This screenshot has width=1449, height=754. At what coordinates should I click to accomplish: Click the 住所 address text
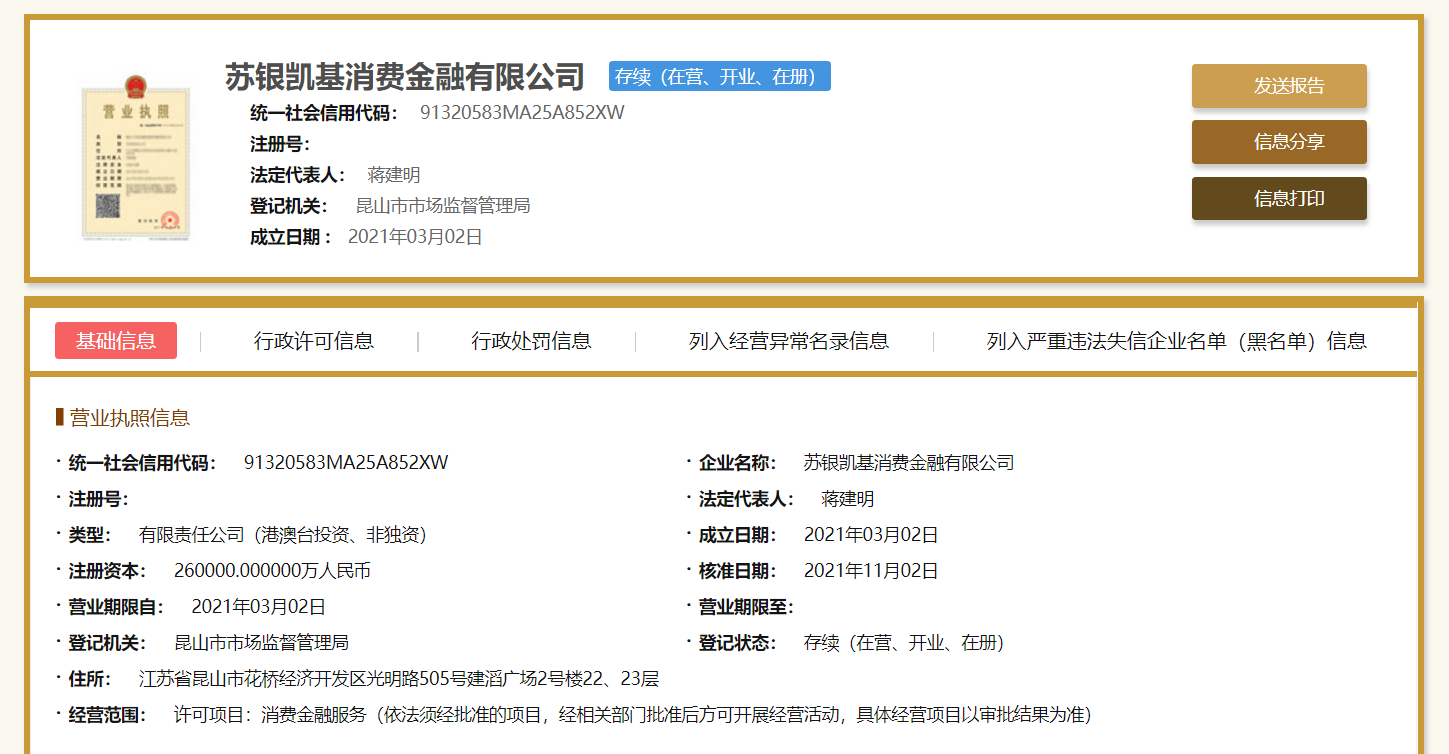[398, 679]
